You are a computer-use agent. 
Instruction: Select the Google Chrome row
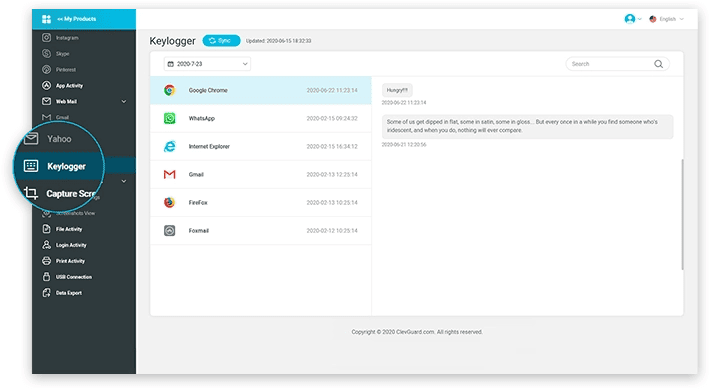[261, 90]
